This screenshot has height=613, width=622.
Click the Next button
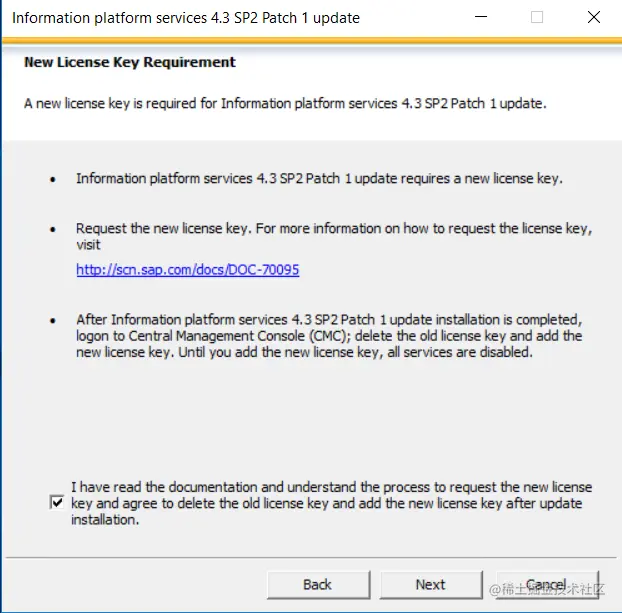pyautogui.click(x=431, y=584)
